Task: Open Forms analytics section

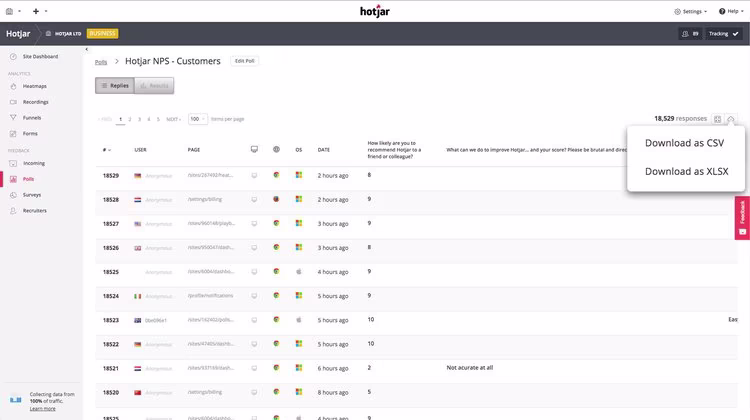Action: pos(30,133)
